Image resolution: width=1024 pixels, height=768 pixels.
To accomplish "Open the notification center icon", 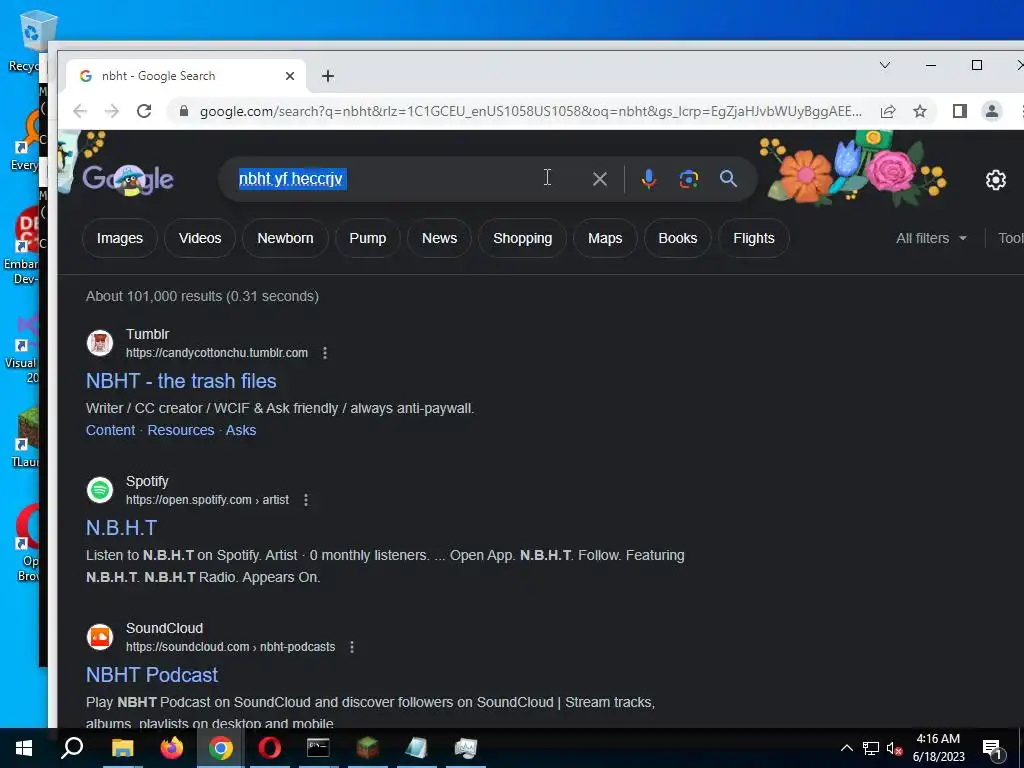I will [x=992, y=749].
